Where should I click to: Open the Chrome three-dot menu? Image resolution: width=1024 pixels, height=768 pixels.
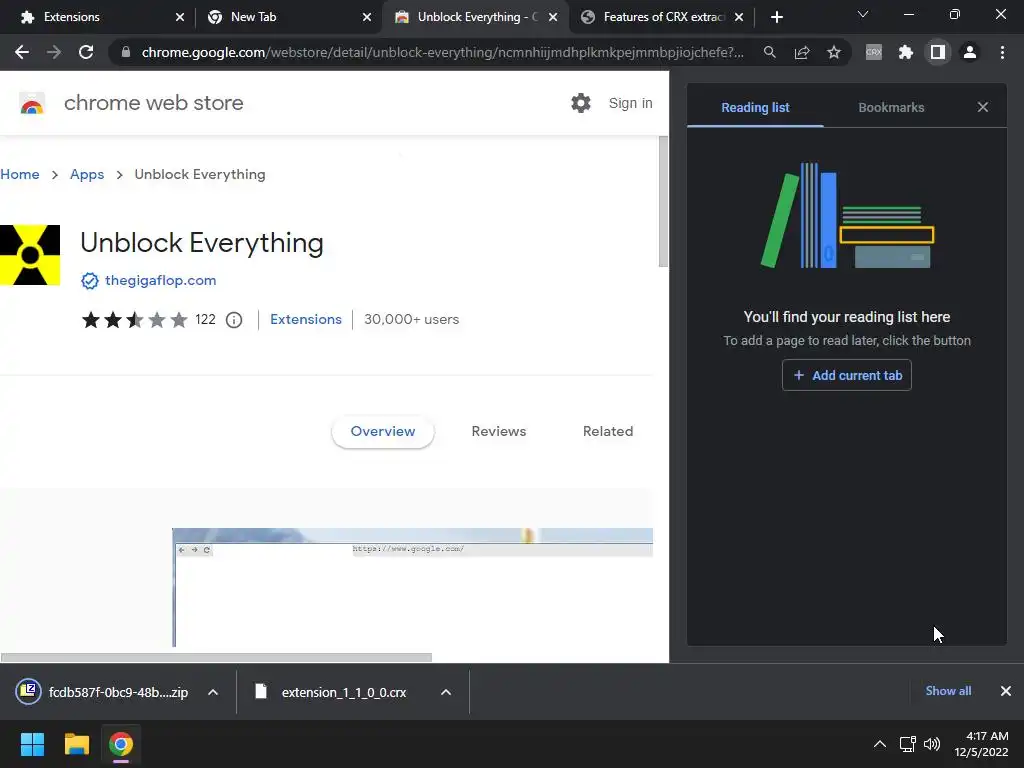[x=1002, y=52]
